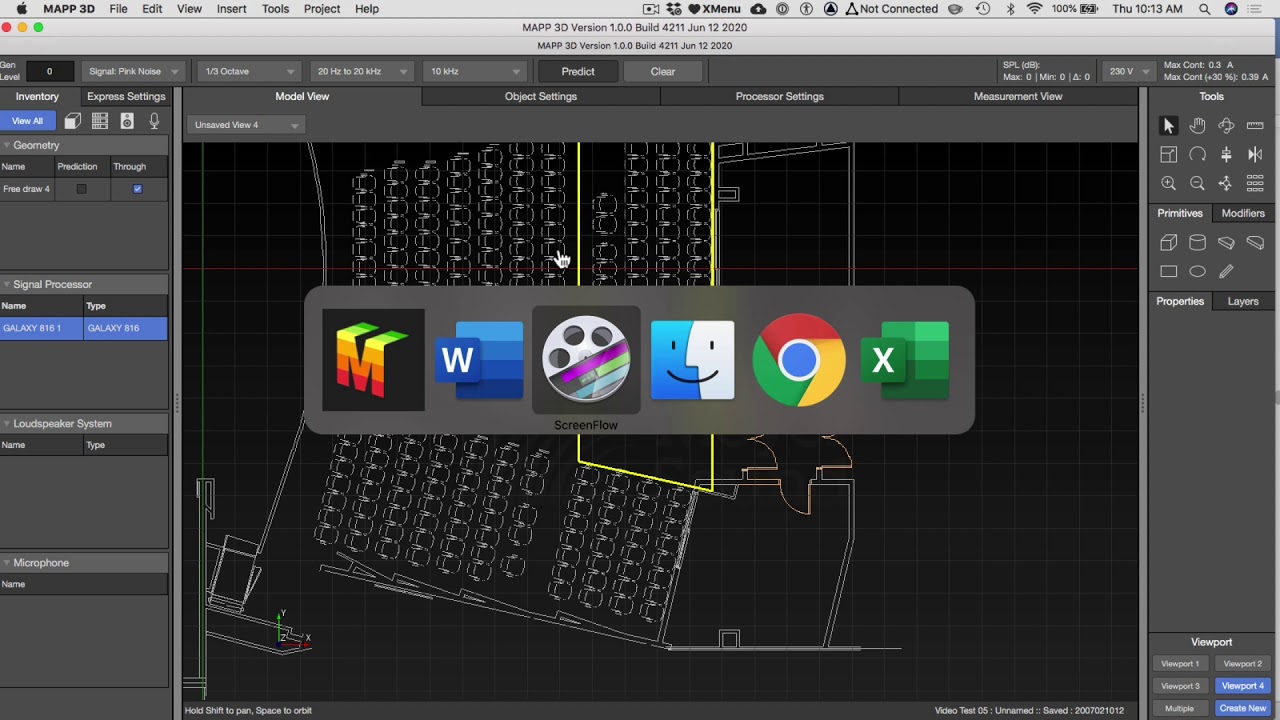The width and height of the screenshot is (1280, 720).
Task: Enable Prediction checkbox for Free draw 4
Action: coord(82,189)
